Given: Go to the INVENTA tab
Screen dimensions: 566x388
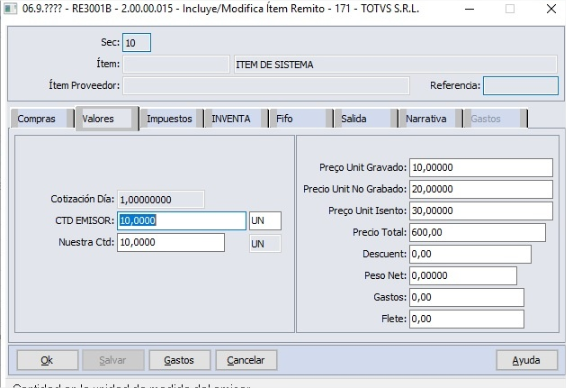Looking at the screenshot, I should point(237,119).
